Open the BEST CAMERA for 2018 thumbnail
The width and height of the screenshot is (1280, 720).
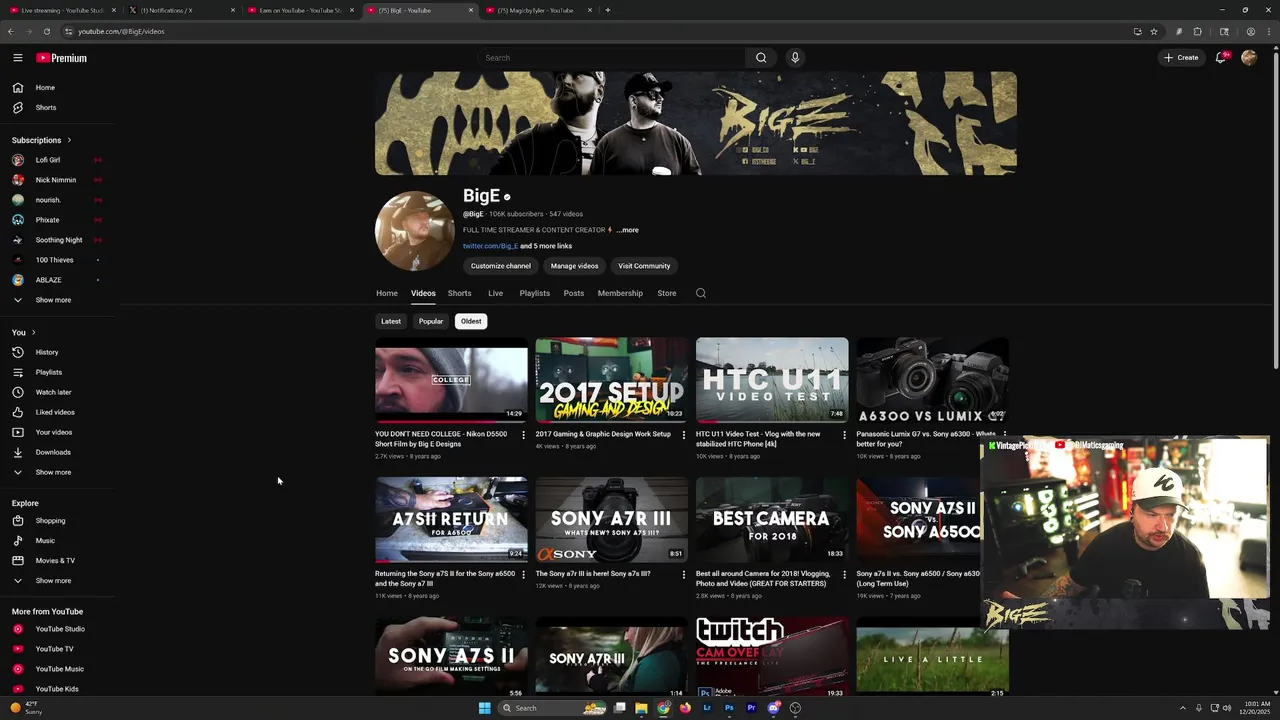[772, 520]
